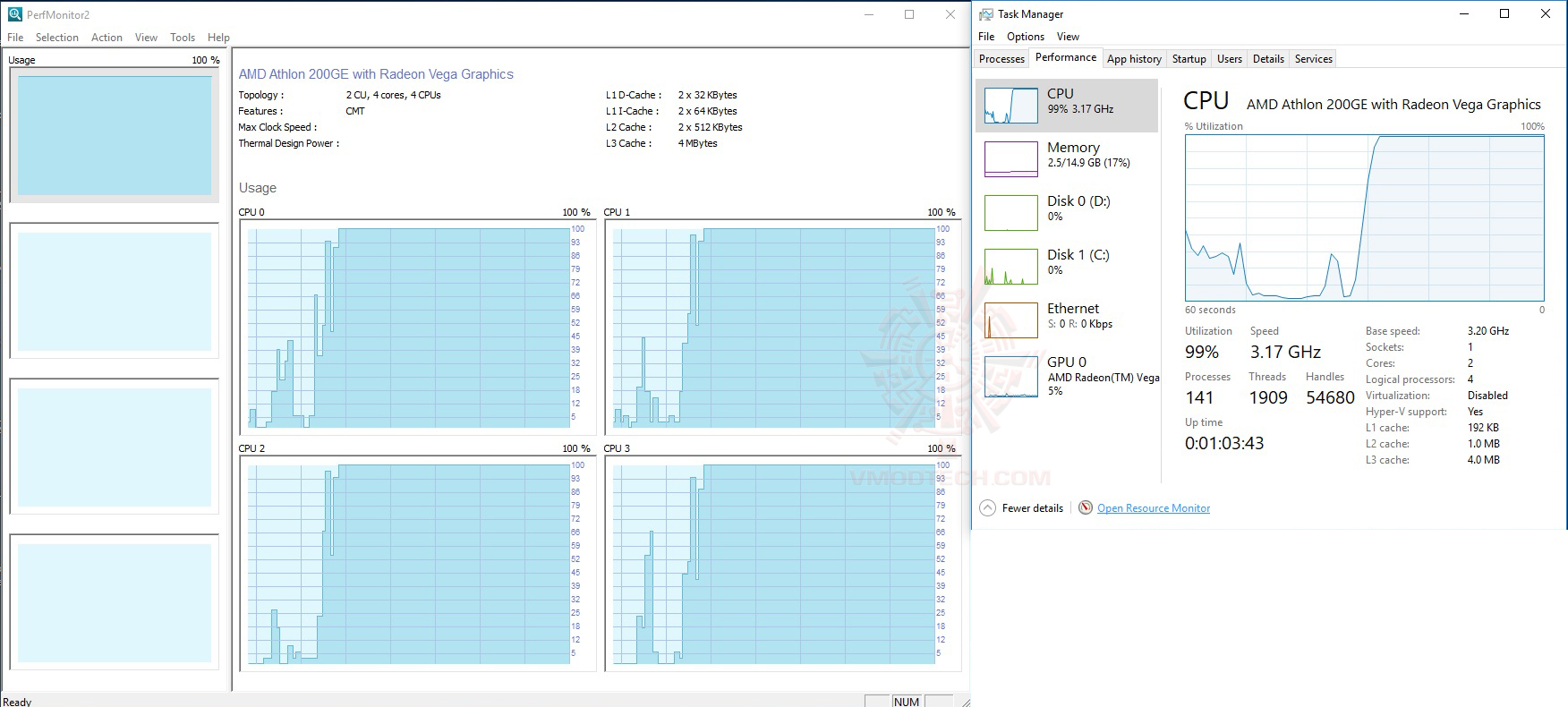
Task: Open the Options menu in Task Manager
Action: pyautogui.click(x=1026, y=37)
